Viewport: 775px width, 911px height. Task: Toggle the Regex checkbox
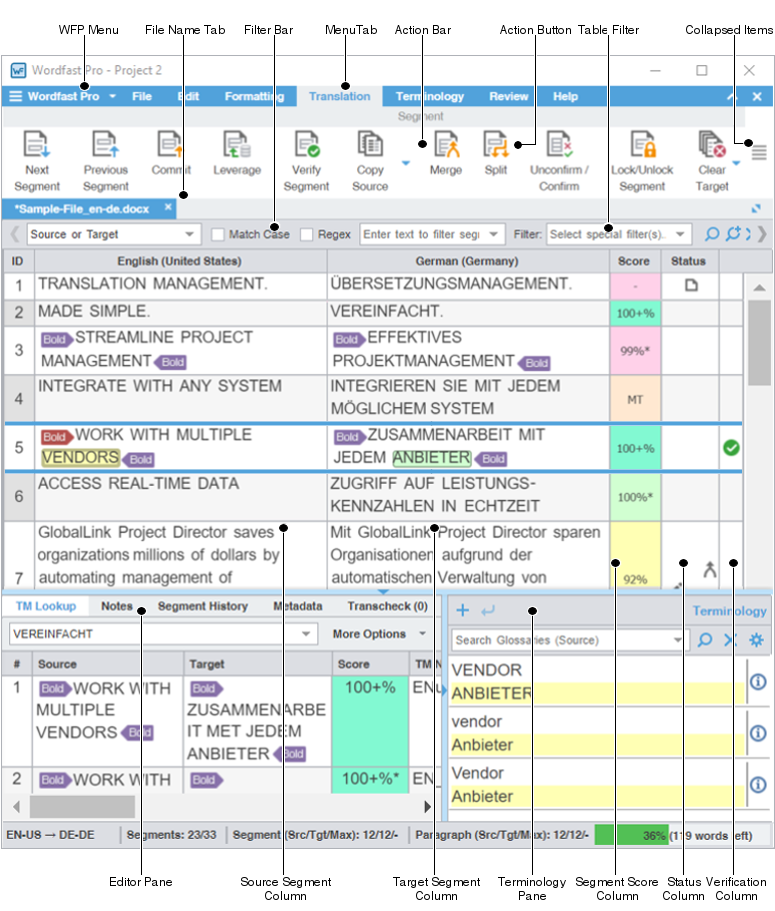pos(307,234)
